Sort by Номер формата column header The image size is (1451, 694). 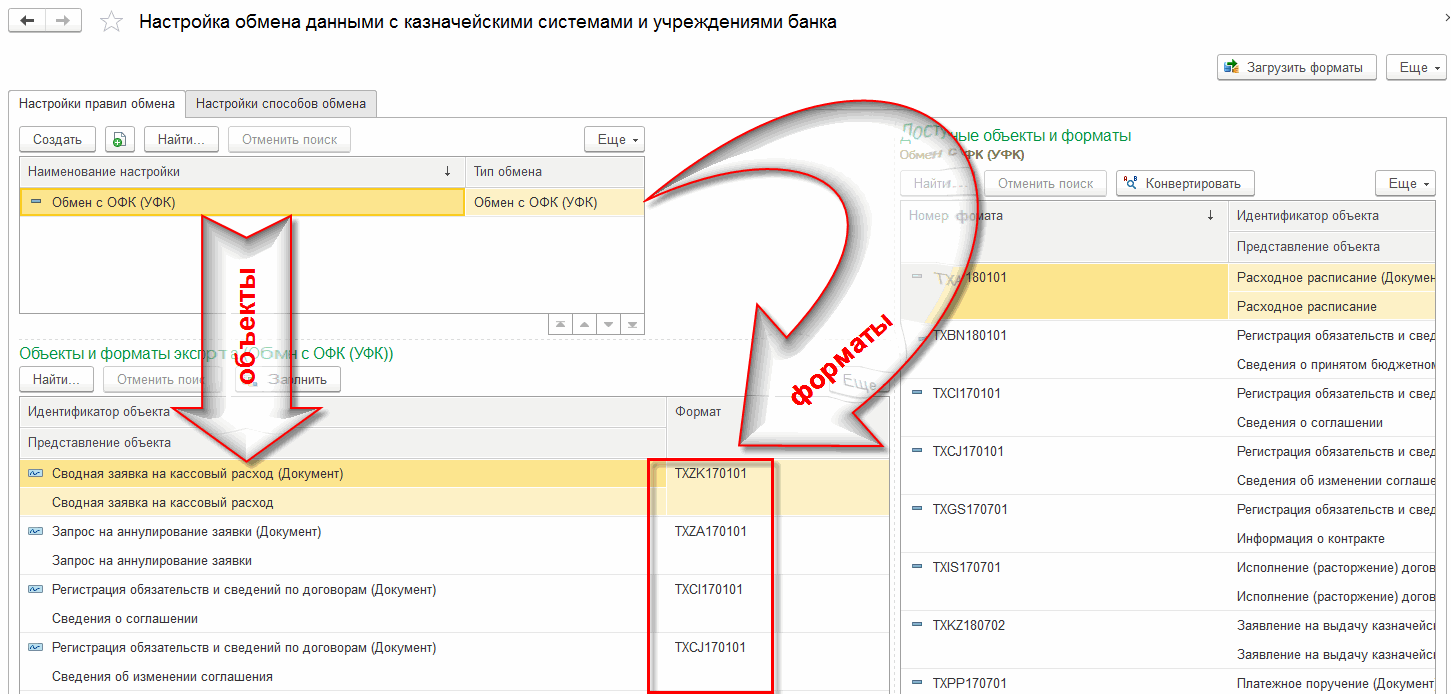coord(1064,216)
